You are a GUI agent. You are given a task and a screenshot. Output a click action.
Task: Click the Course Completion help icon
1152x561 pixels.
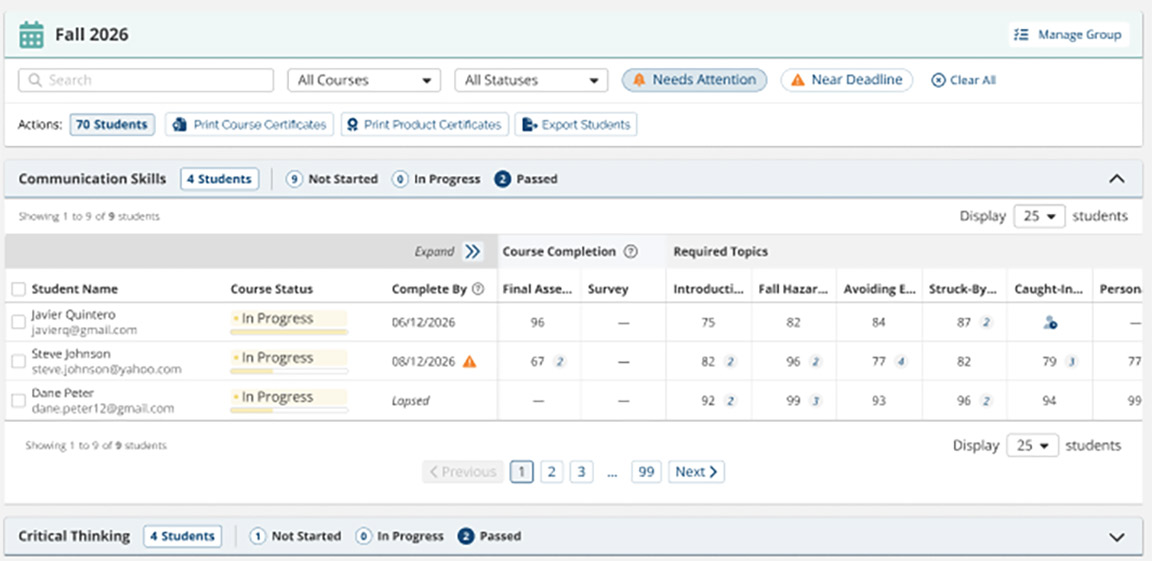click(x=630, y=252)
